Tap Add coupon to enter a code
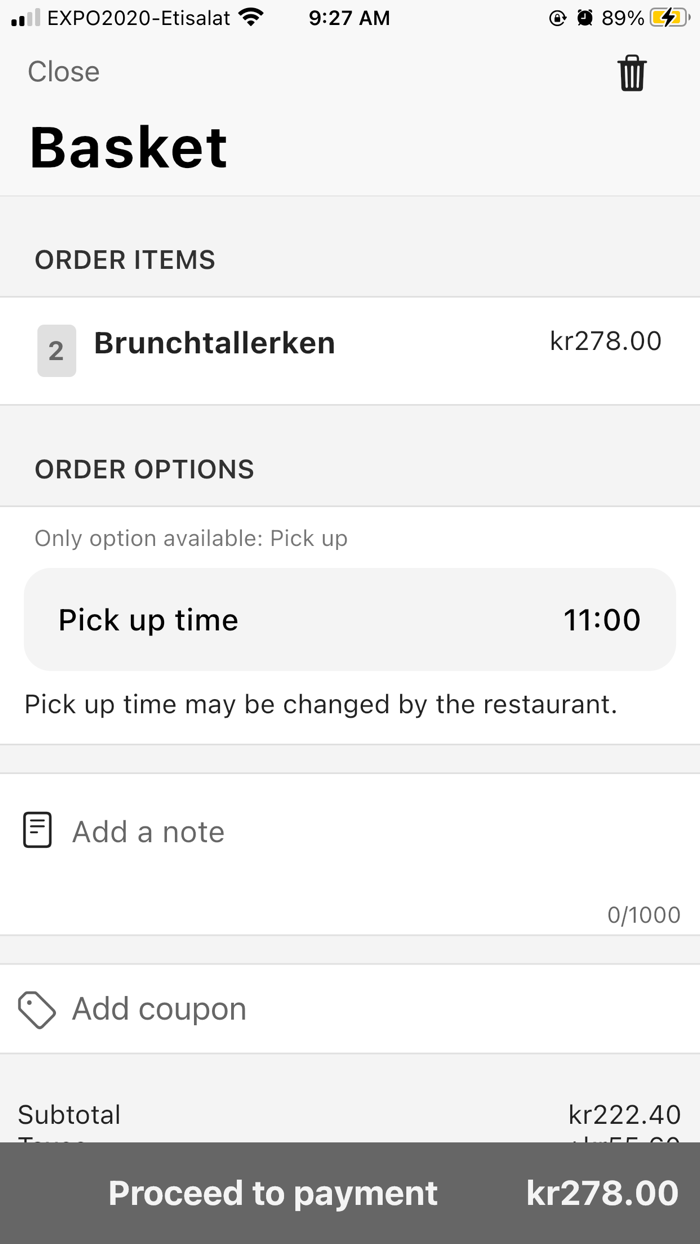Screen dimensions: 700x1244 (x=159, y=1009)
